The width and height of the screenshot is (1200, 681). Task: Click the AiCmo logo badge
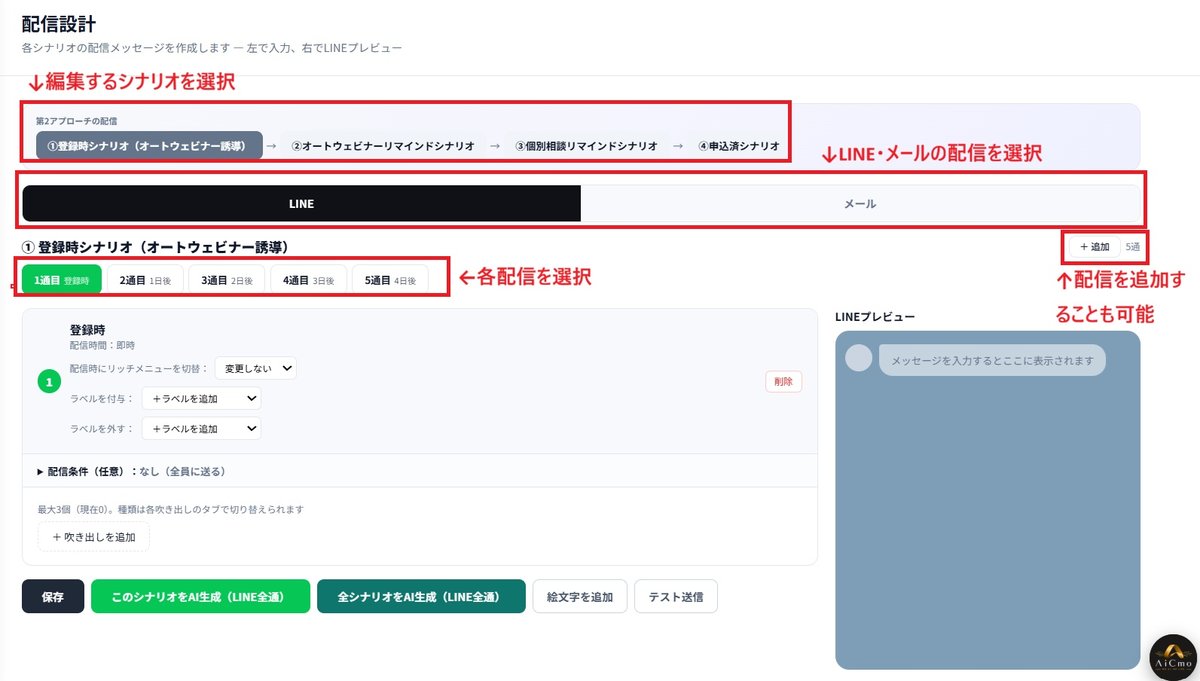click(x=1173, y=657)
